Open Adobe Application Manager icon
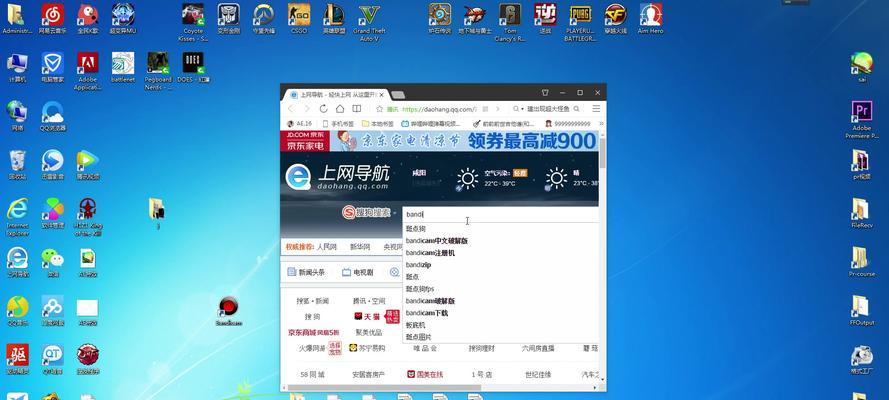 88,71
